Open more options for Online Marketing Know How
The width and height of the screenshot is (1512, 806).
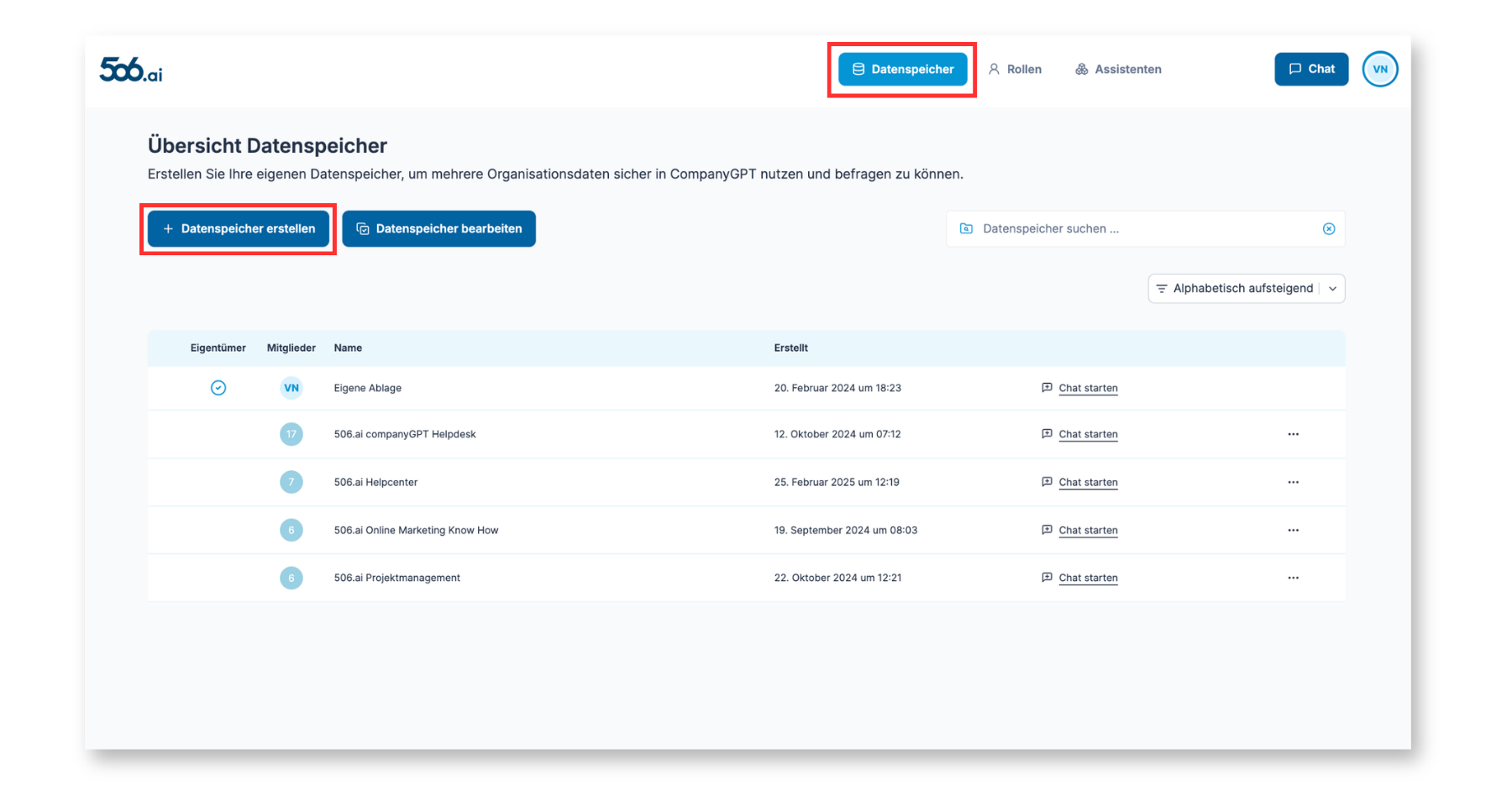[x=1293, y=530]
